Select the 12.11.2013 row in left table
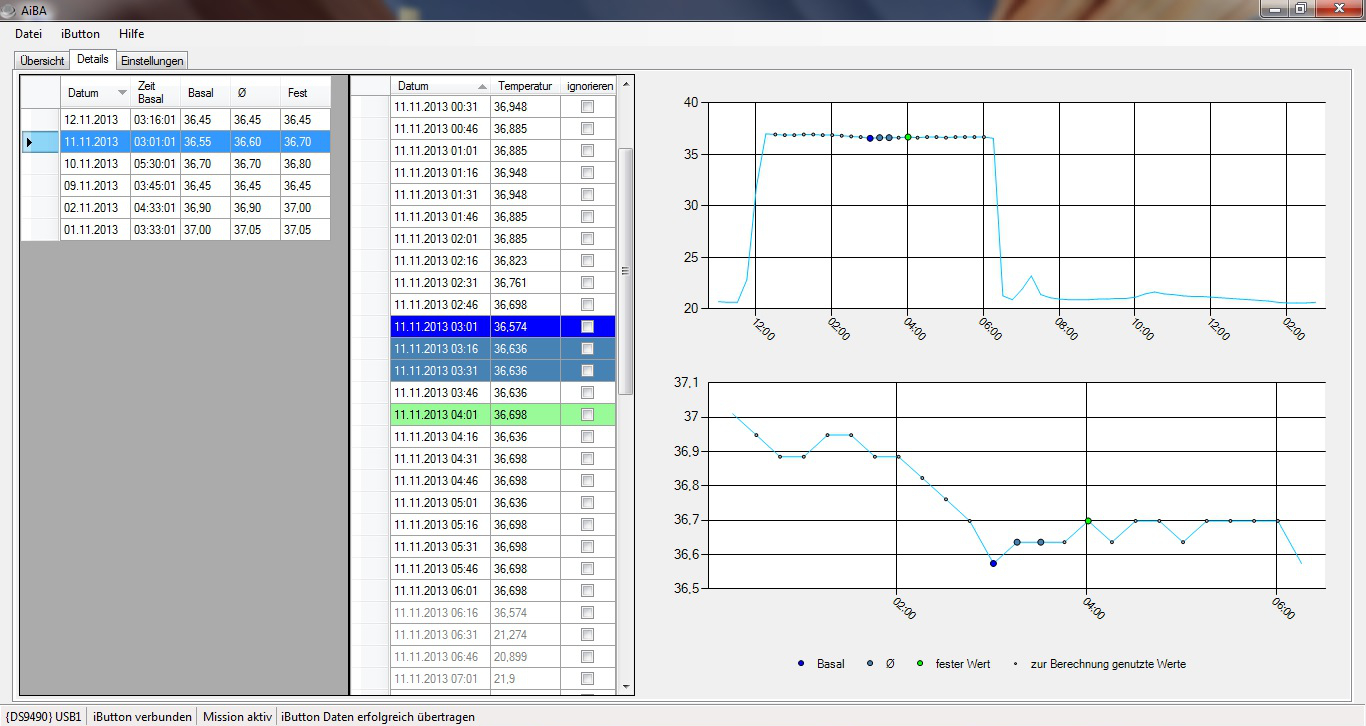The image size is (1366, 726). (x=175, y=120)
